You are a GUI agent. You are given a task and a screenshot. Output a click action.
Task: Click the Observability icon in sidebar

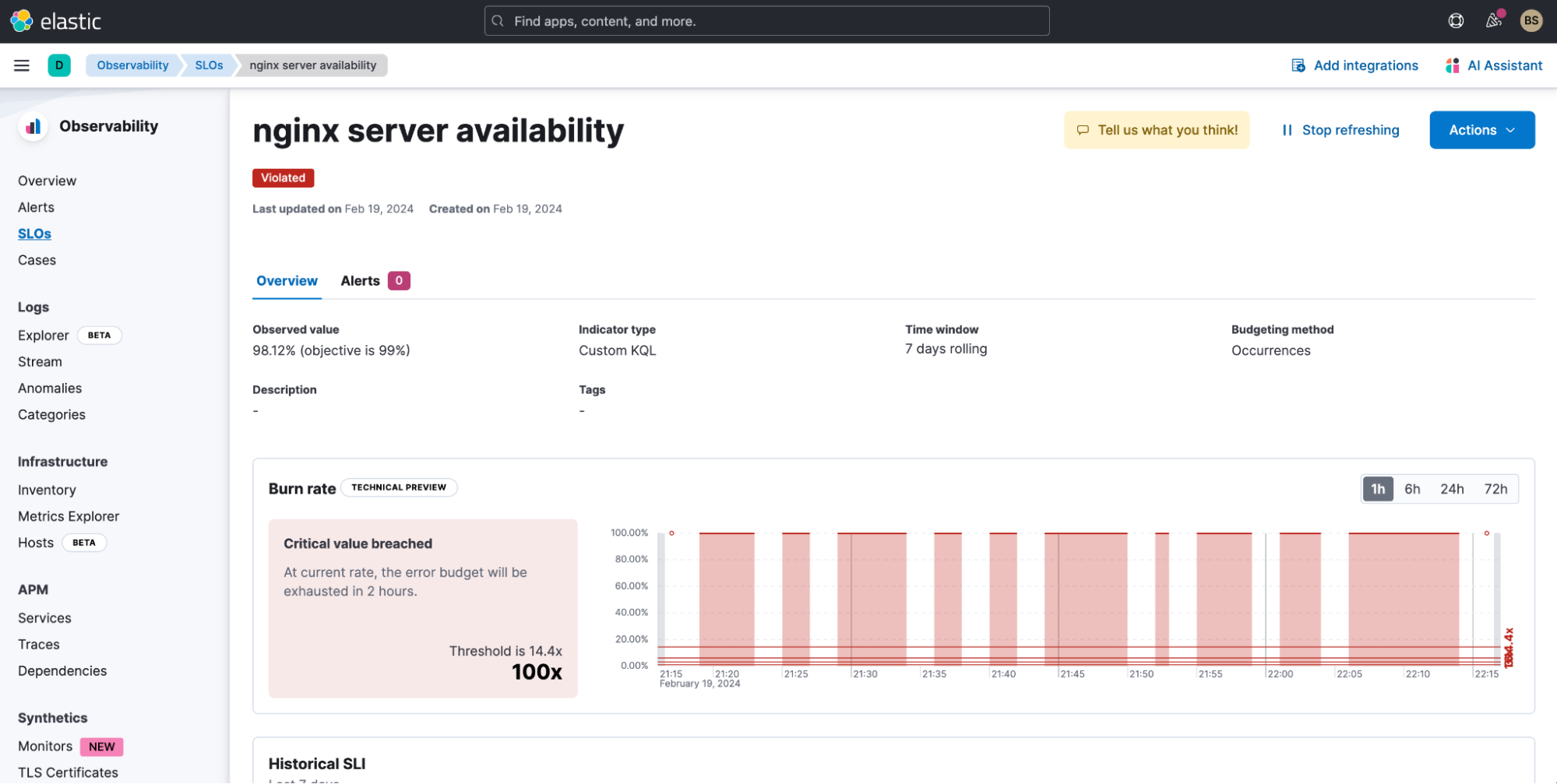click(32, 126)
